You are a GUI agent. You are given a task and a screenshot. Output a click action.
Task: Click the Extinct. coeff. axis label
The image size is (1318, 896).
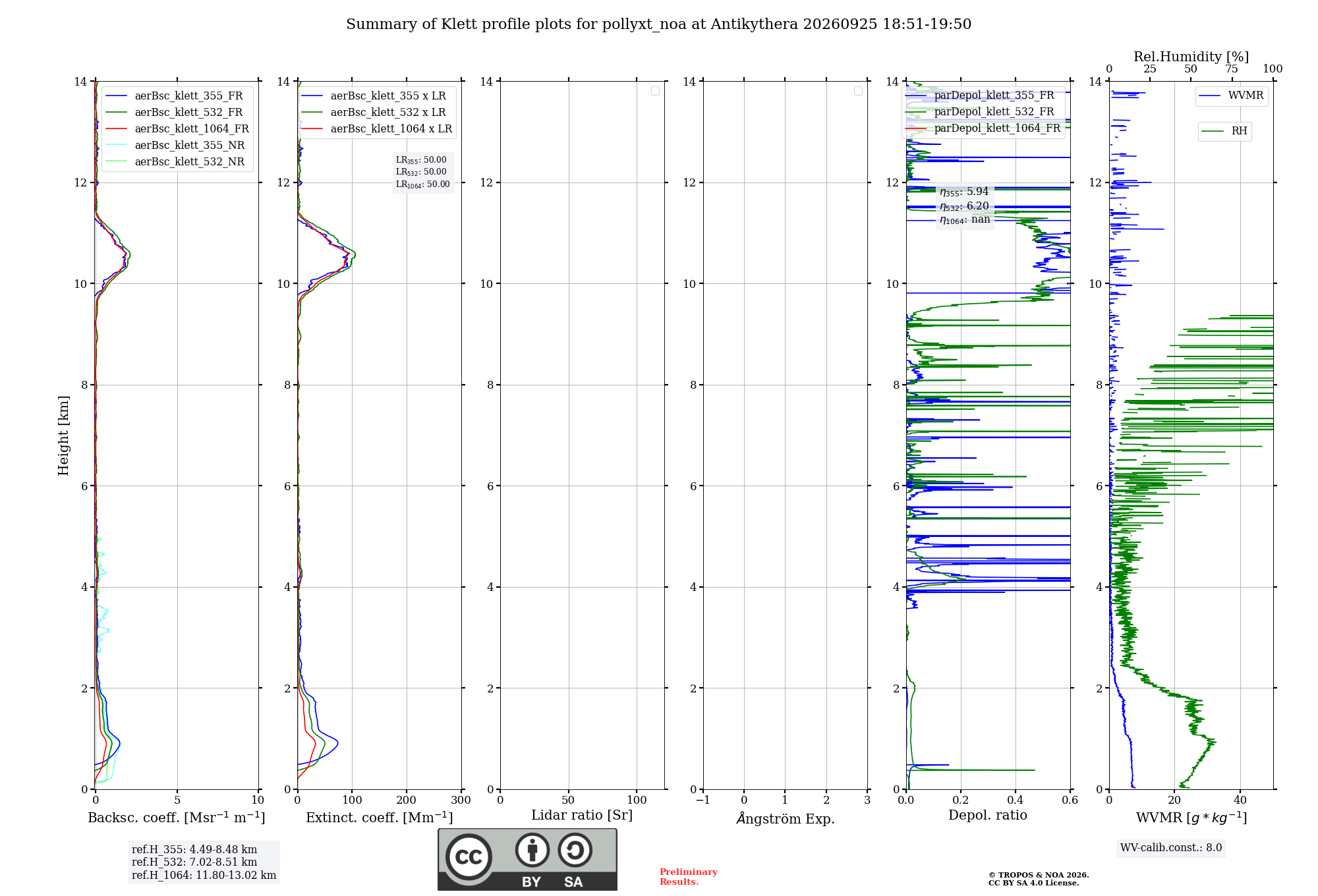tap(380, 818)
